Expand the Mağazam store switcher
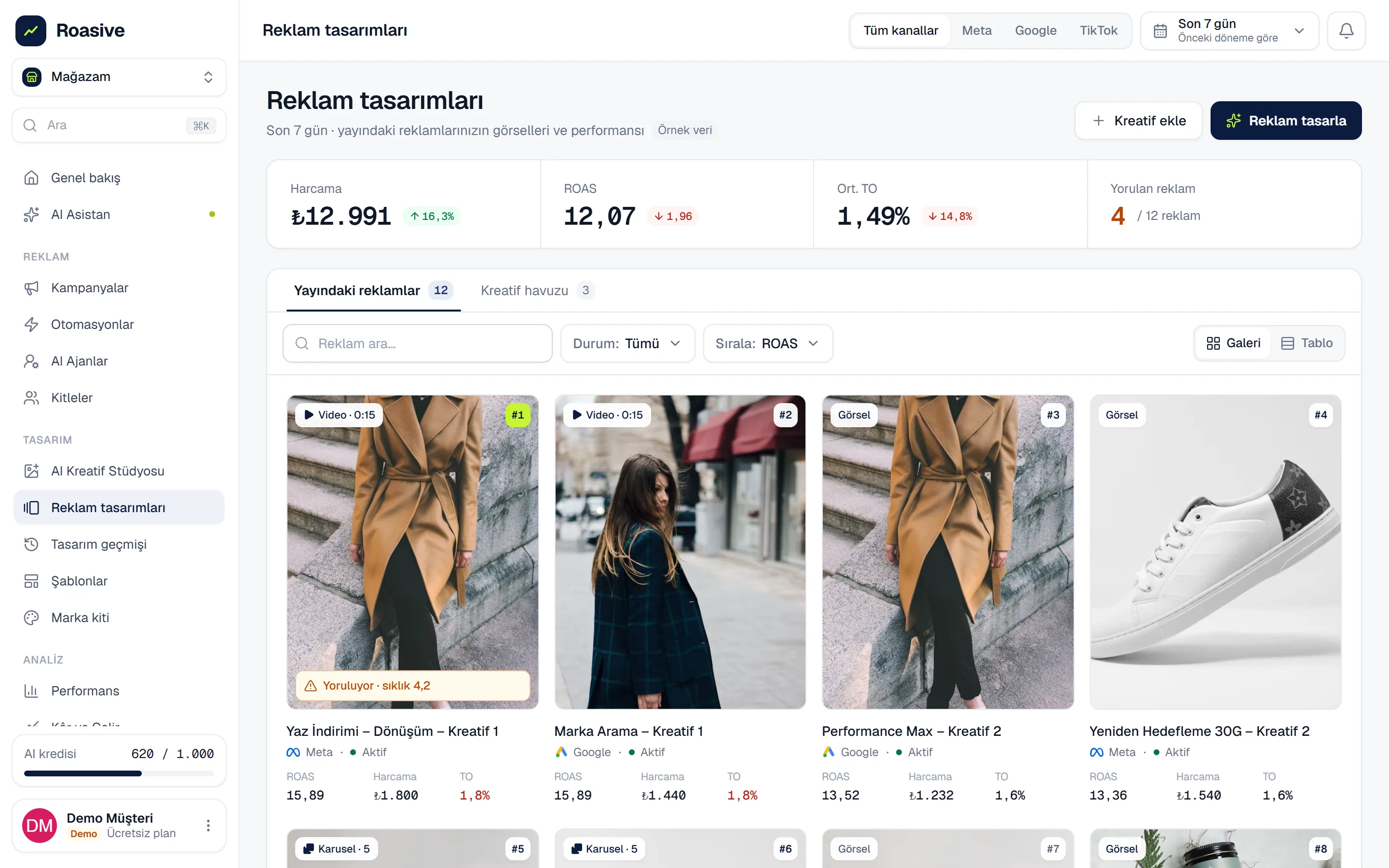Image resolution: width=1389 pixels, height=868 pixels. pos(119,77)
